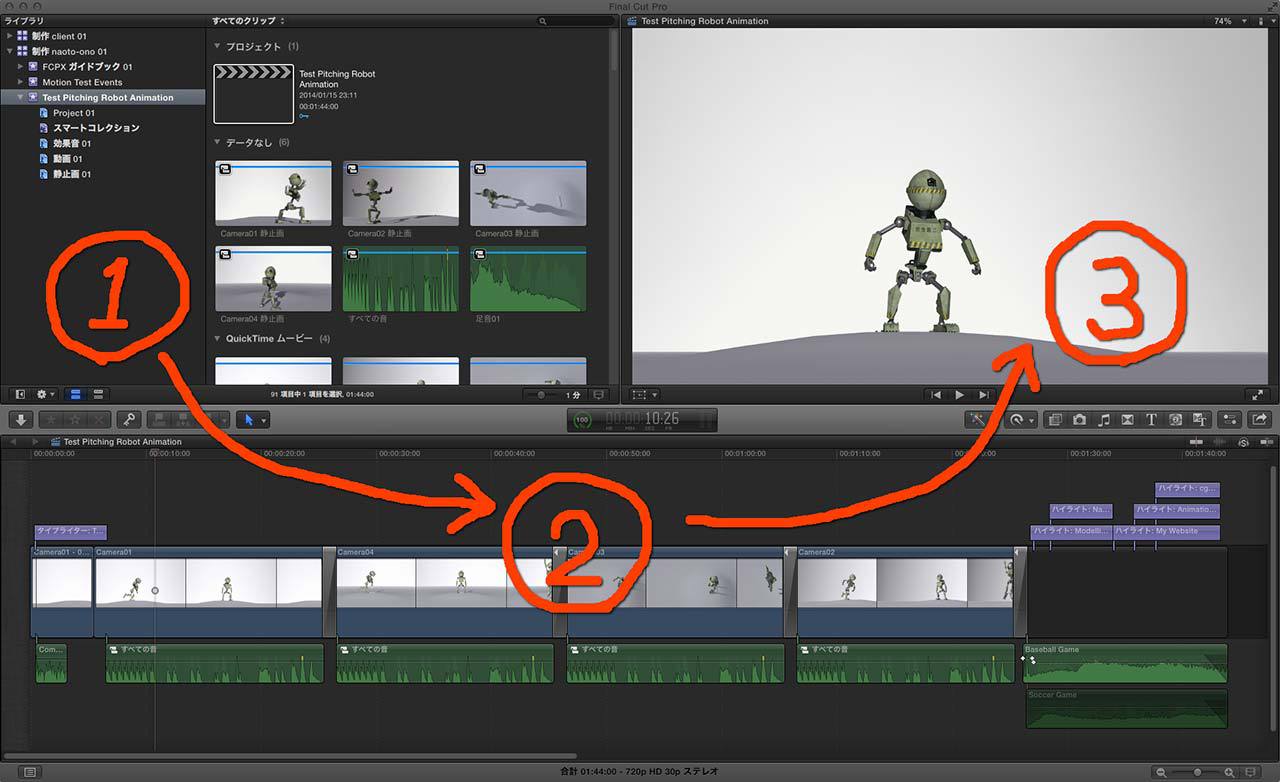Go forward in timeline history
This screenshot has width=1280, height=782.
(35, 441)
